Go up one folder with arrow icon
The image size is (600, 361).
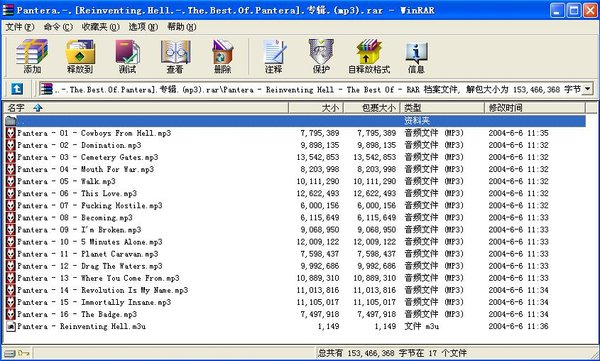[16, 89]
